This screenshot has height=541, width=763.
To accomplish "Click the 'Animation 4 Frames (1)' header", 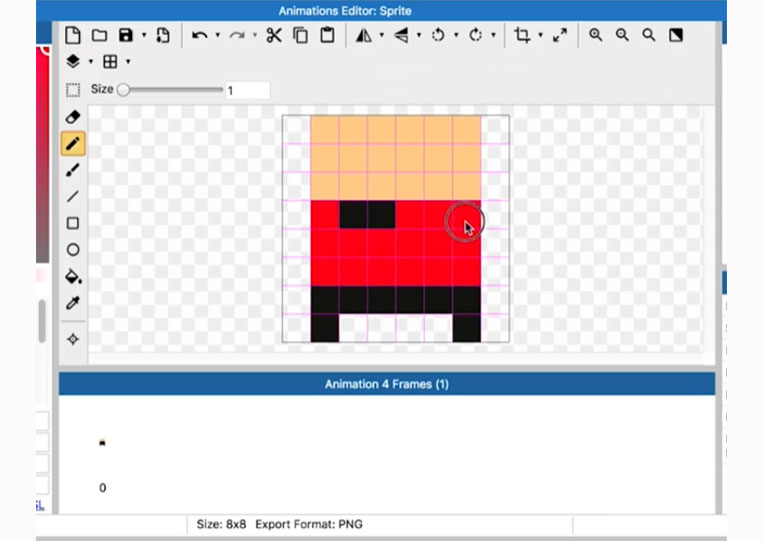I will point(387,384).
